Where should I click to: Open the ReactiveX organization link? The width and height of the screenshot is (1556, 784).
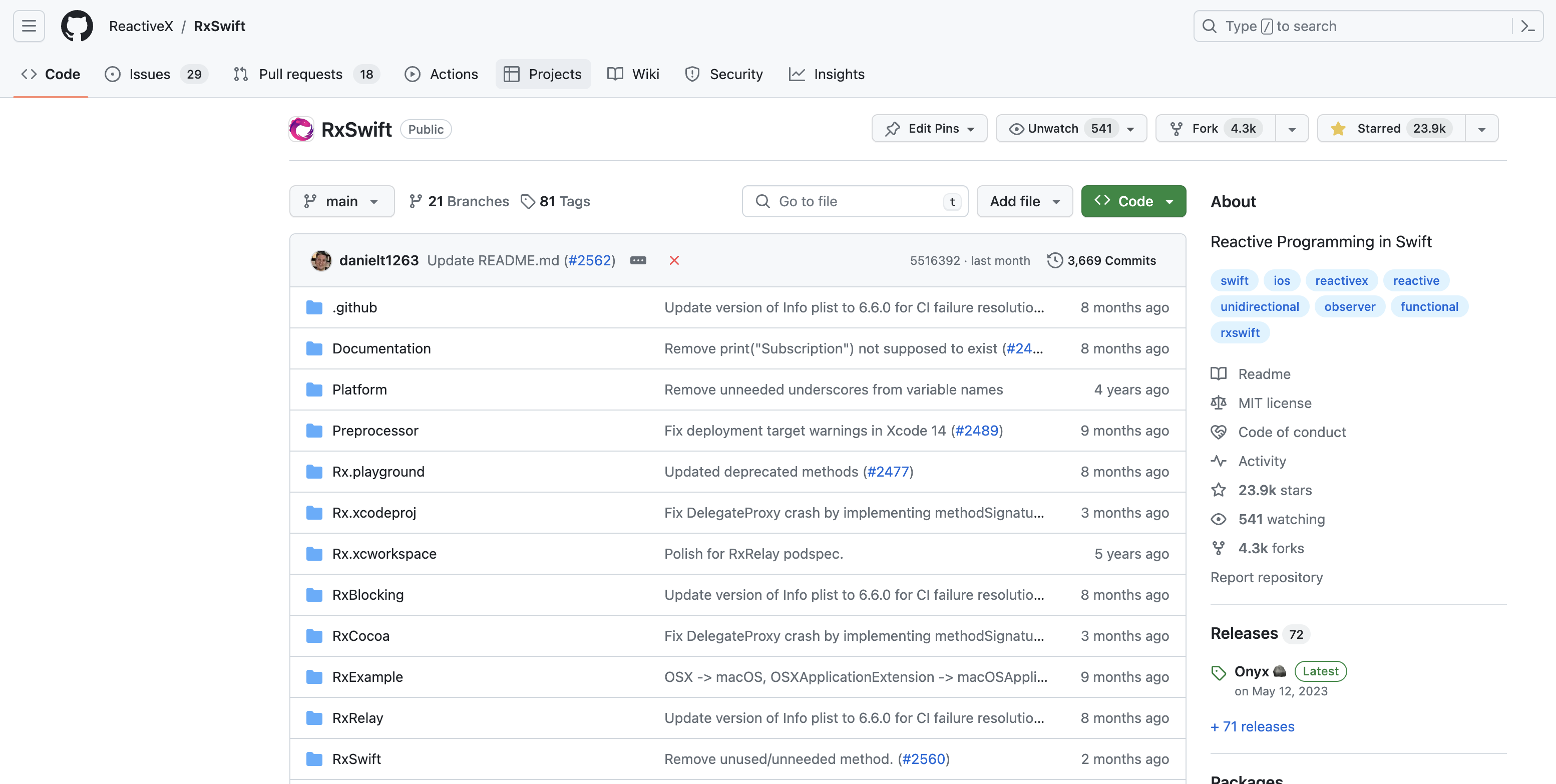click(x=141, y=26)
